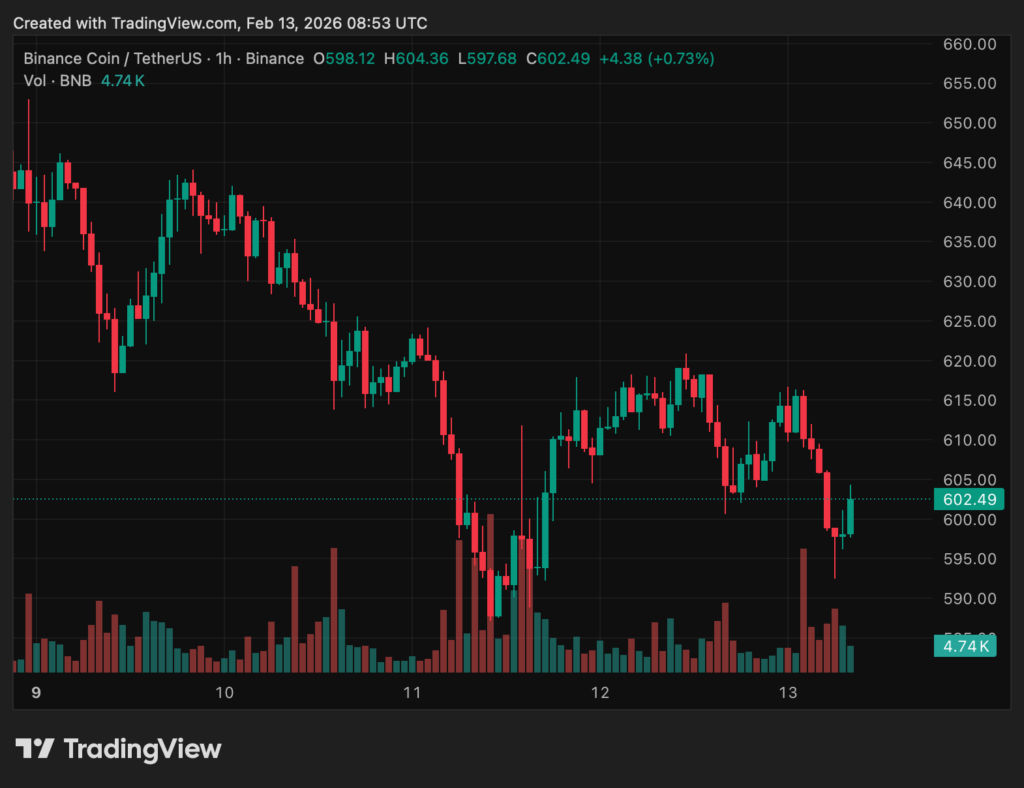Click the open value O598.12 in the legend
This screenshot has width=1024, height=788.
coord(344,59)
